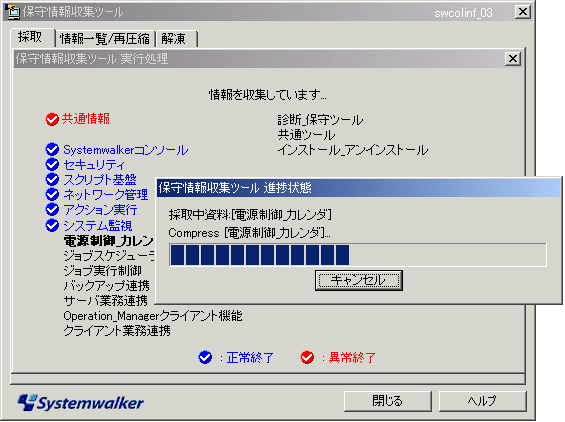Screen dimensions: 565x422
Task: Click the title bar application icon
Action: click(x=13, y=12)
